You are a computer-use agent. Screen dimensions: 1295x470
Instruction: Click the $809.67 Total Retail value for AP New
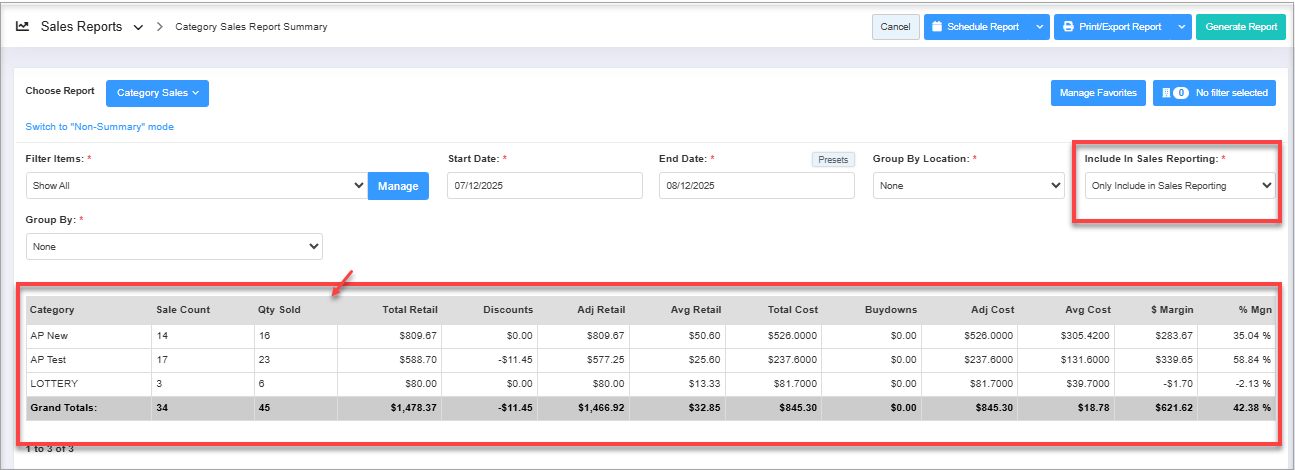point(416,336)
